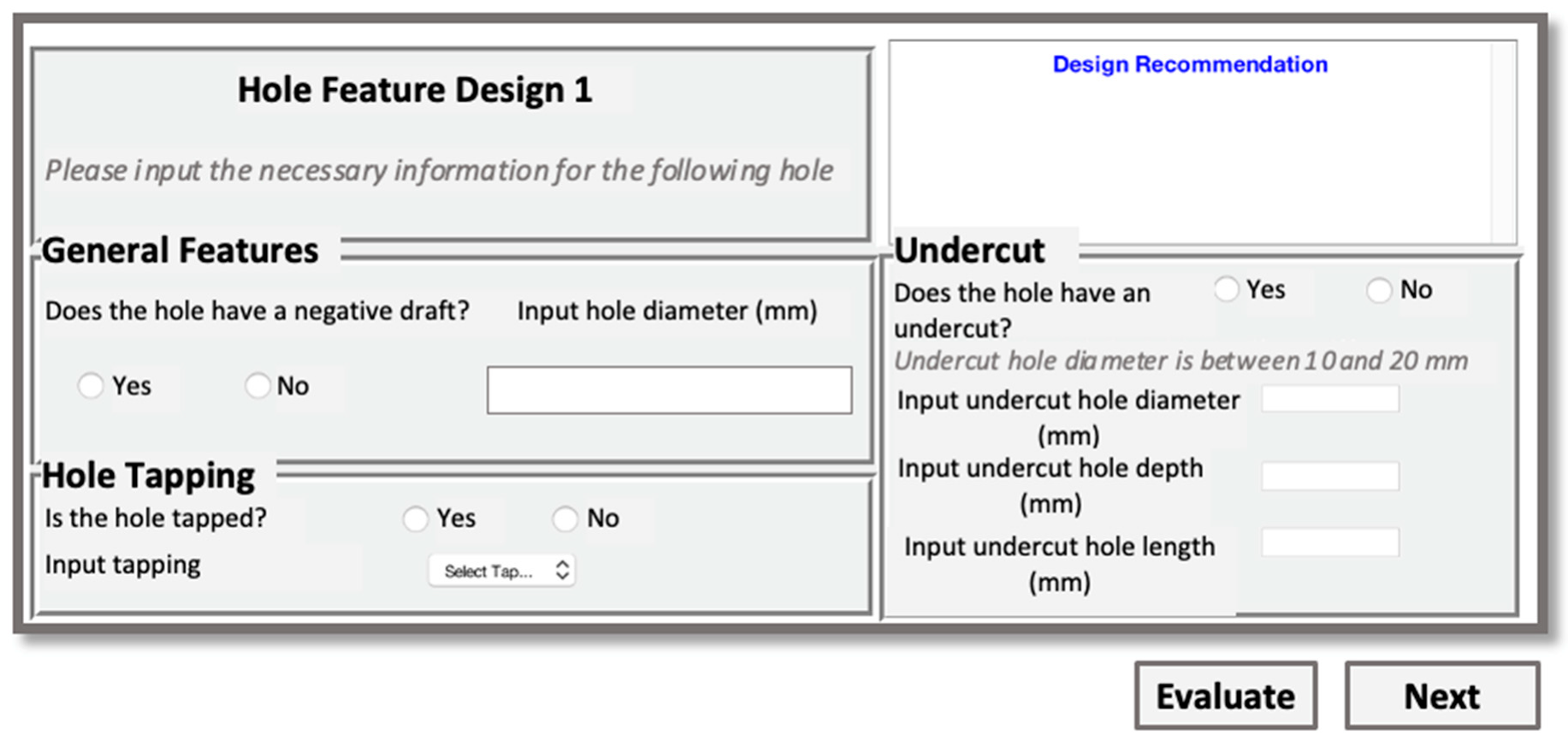Choose No for hole tapped
The image size is (1568, 747).
(x=565, y=519)
